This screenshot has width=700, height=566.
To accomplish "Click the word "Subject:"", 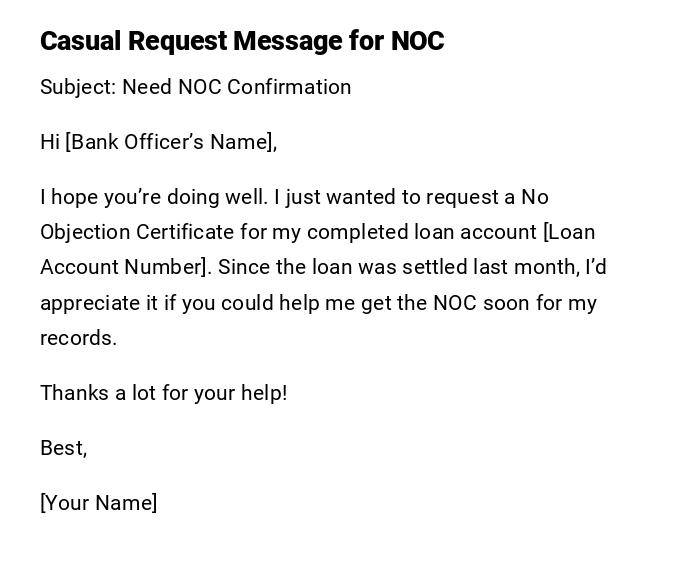I will [x=78, y=87].
